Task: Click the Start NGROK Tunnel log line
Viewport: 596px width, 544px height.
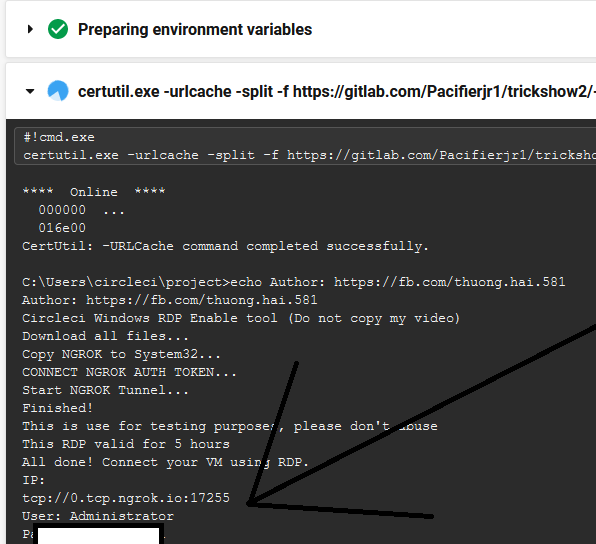Action: 105,390
